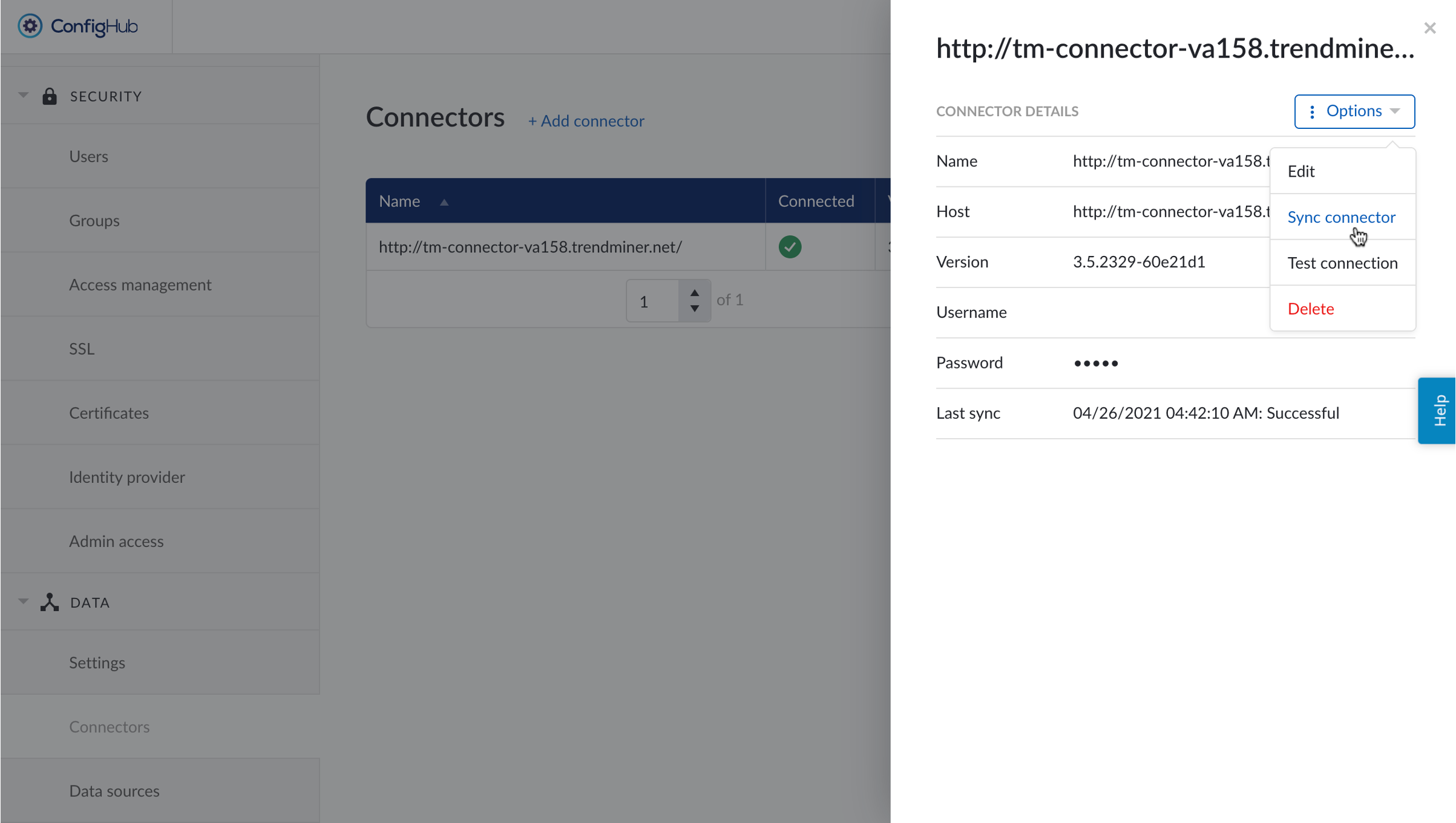Click the page number input field
Screen dimensions: 1456x823
click(x=651, y=301)
